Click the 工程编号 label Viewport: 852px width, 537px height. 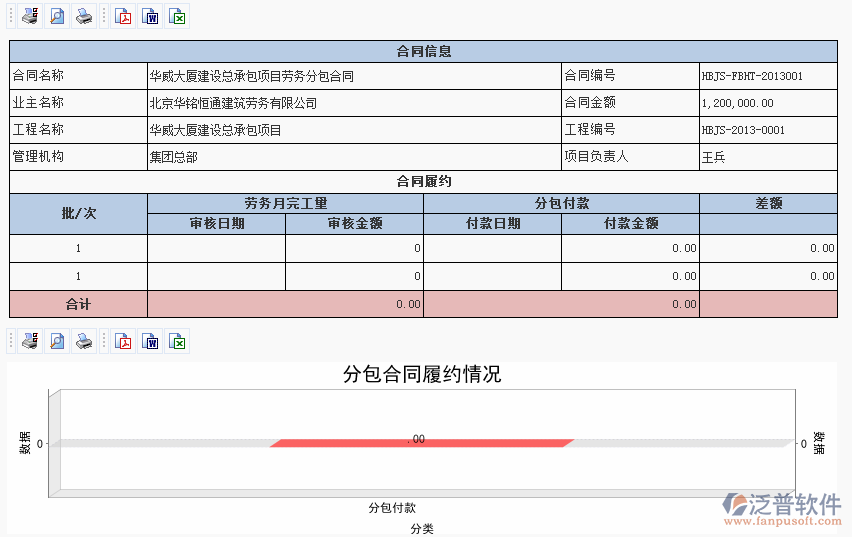point(590,129)
